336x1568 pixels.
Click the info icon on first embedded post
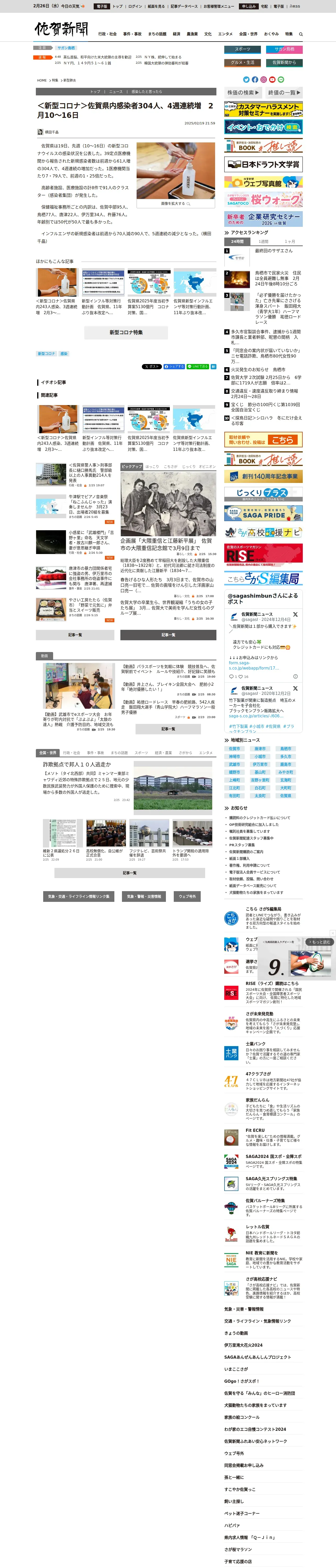295,676
